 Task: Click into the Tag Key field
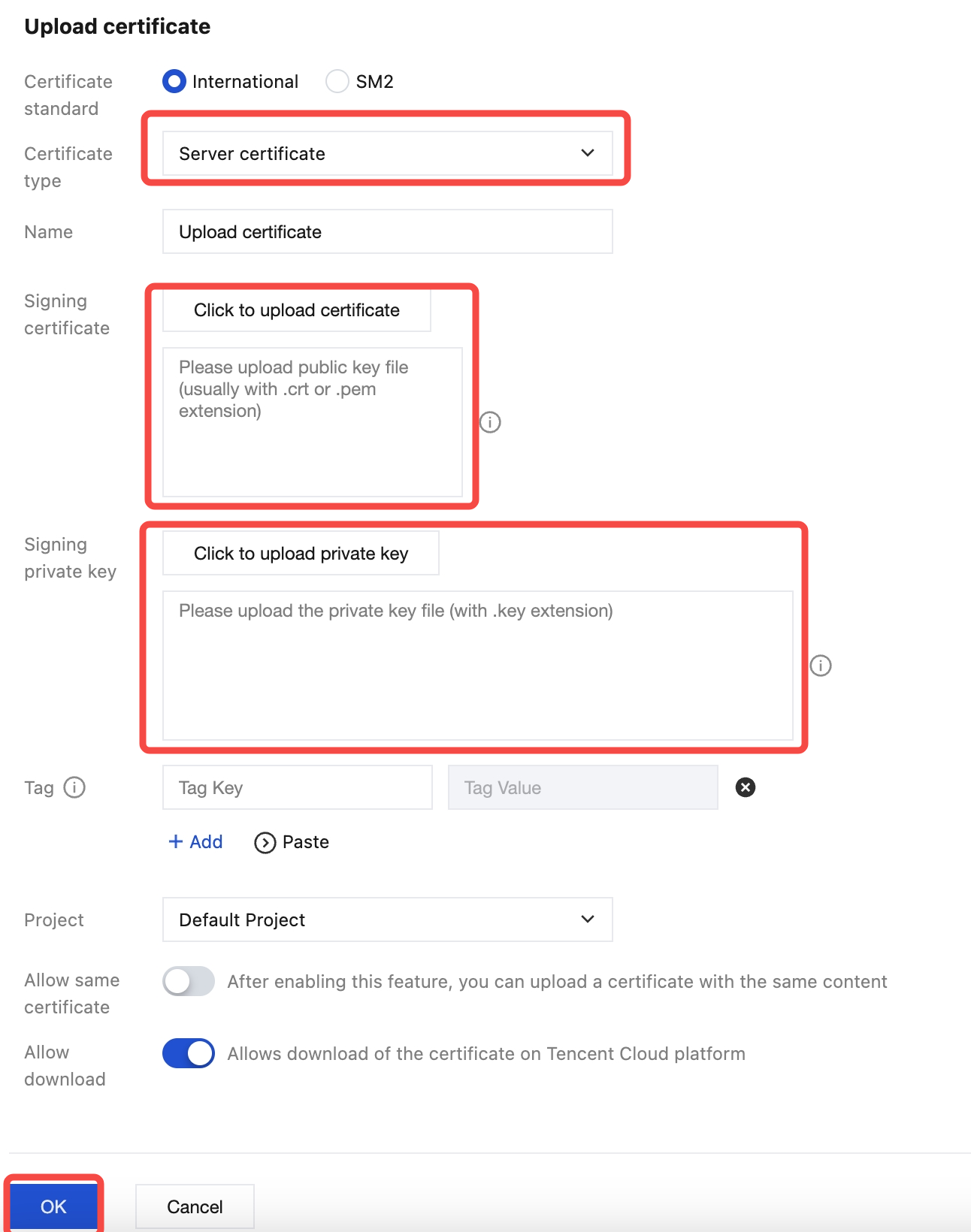297,787
